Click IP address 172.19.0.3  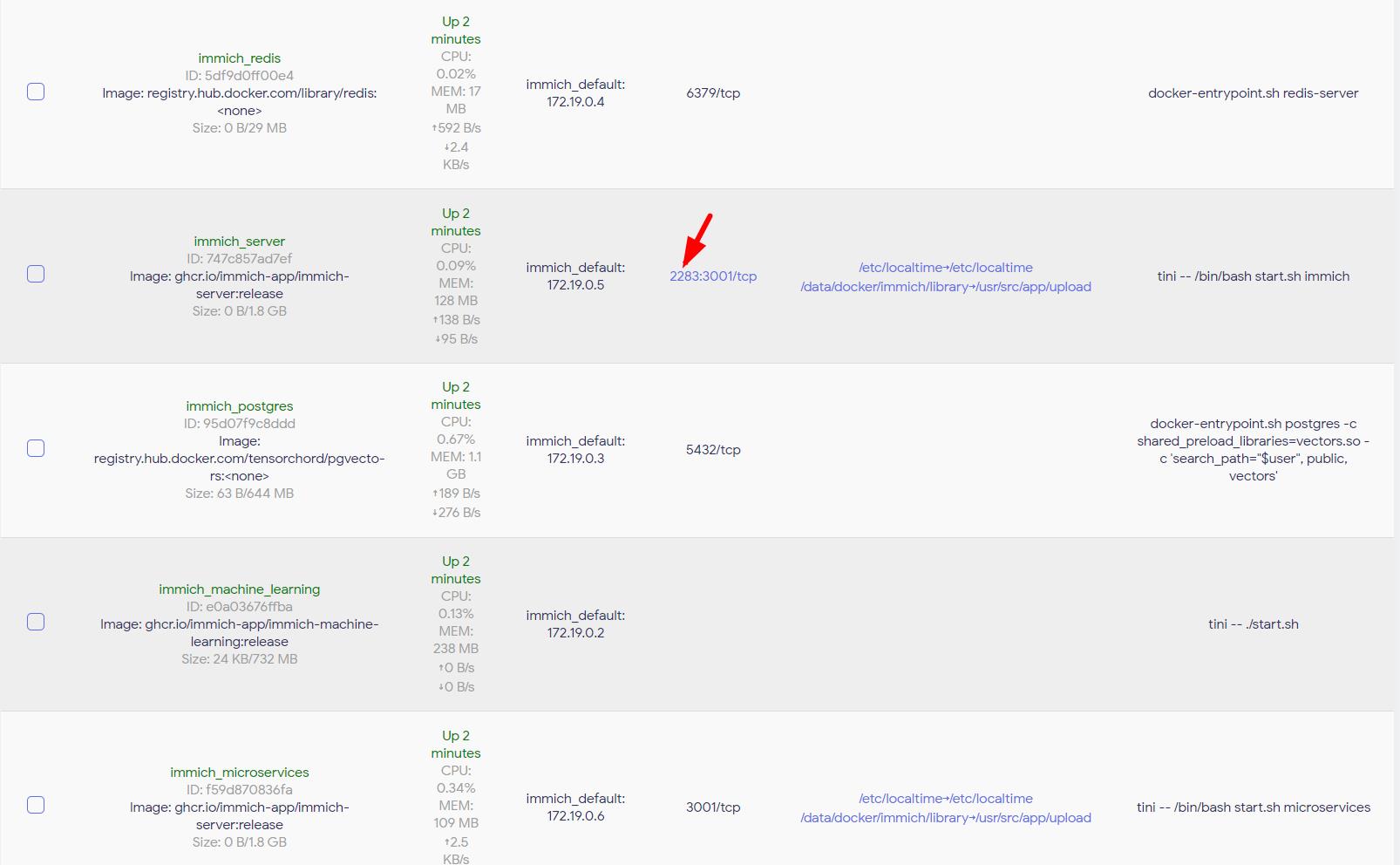[575, 459]
